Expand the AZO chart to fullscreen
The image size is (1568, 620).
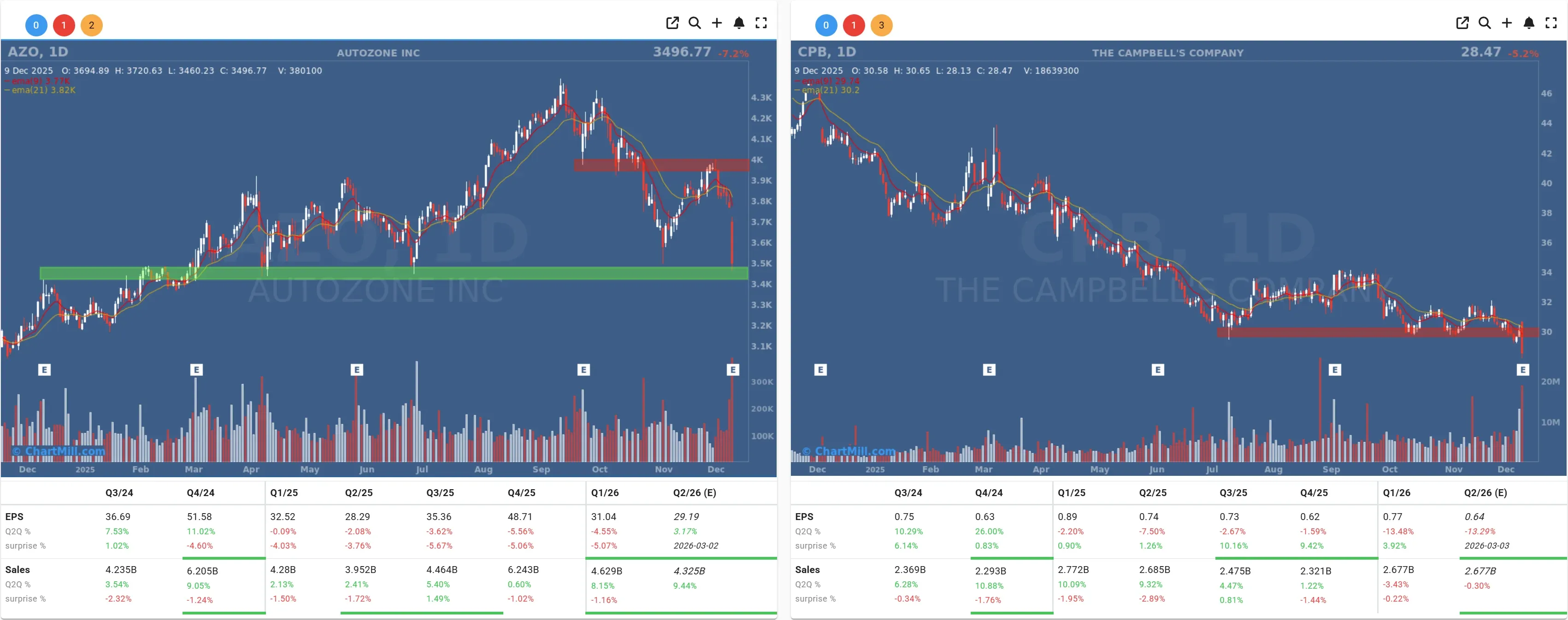(761, 23)
